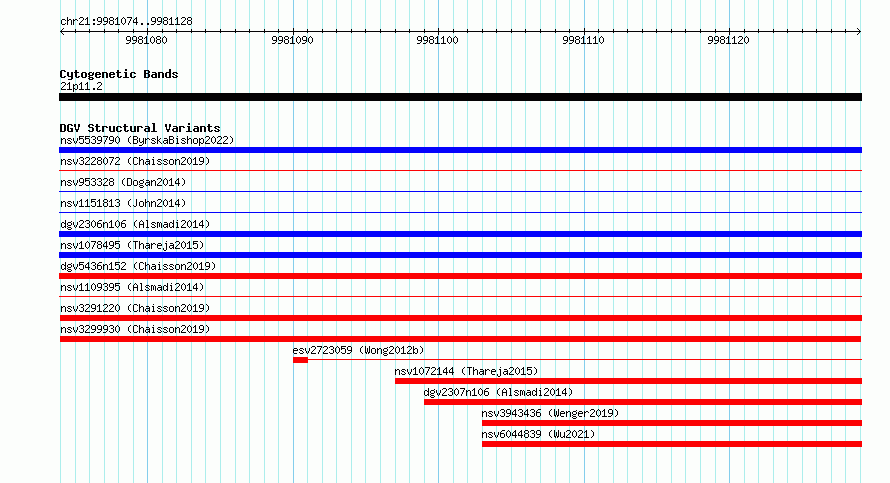Open nsv1072144 (Thareja2015) variant label

coord(467,371)
